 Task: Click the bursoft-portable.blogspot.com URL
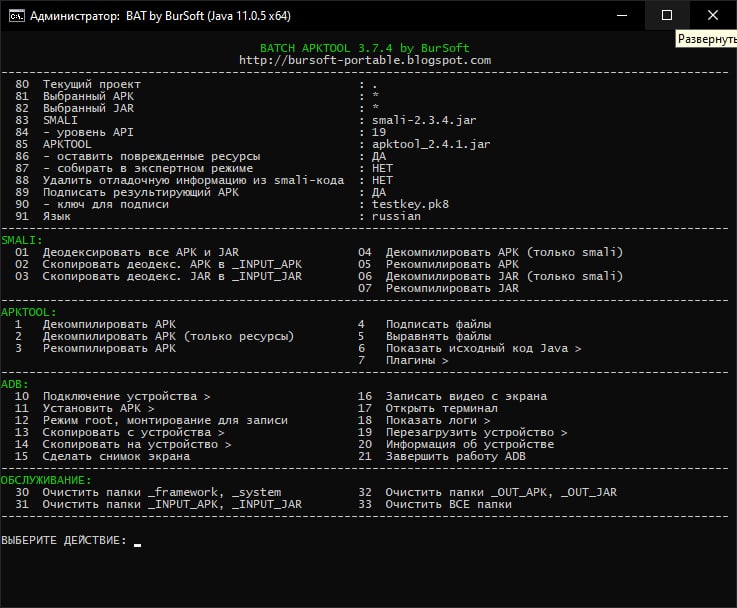(365, 60)
